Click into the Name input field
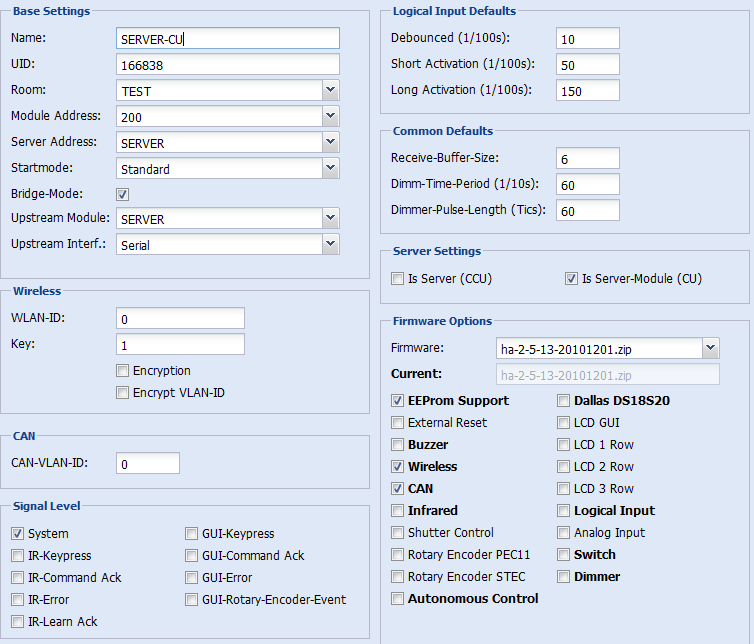This screenshot has width=754, height=644. [x=228, y=38]
